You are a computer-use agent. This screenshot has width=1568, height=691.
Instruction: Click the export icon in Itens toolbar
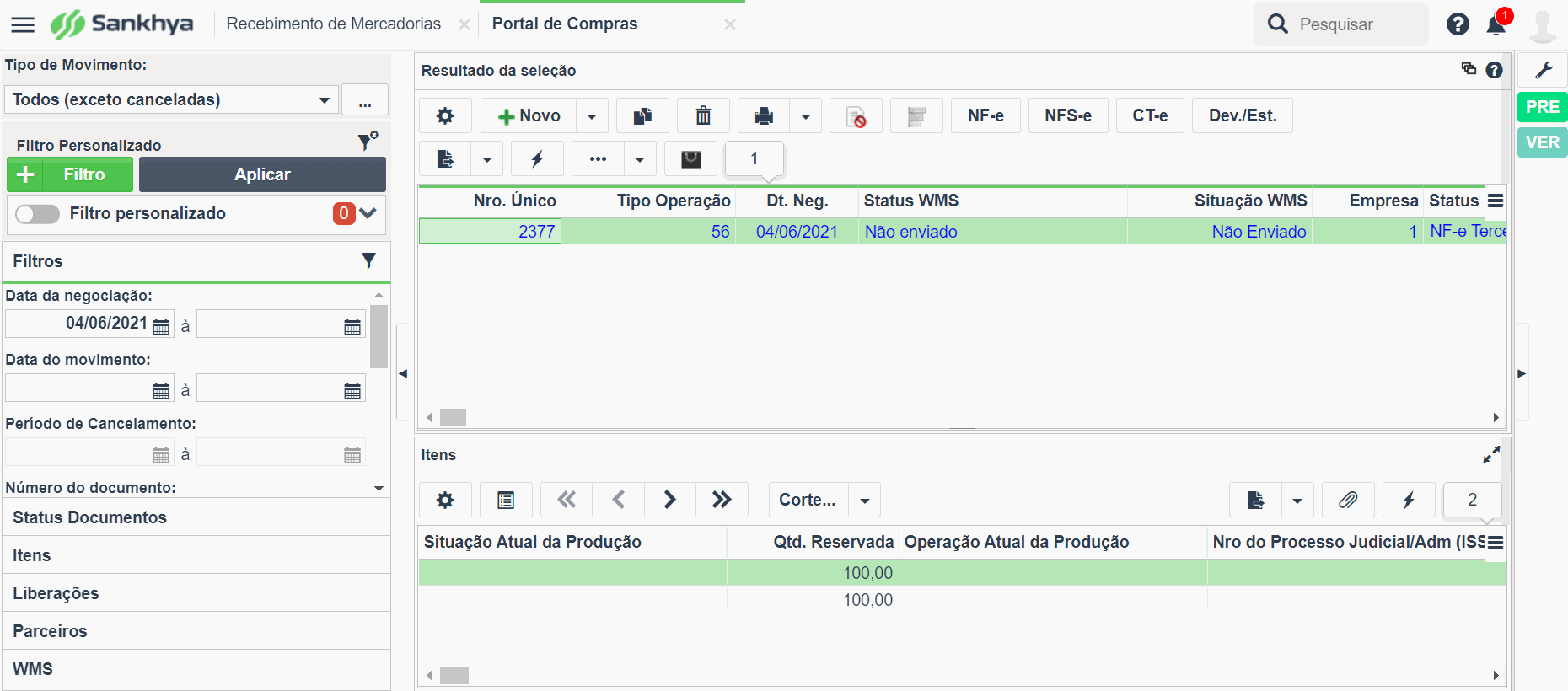click(1255, 500)
